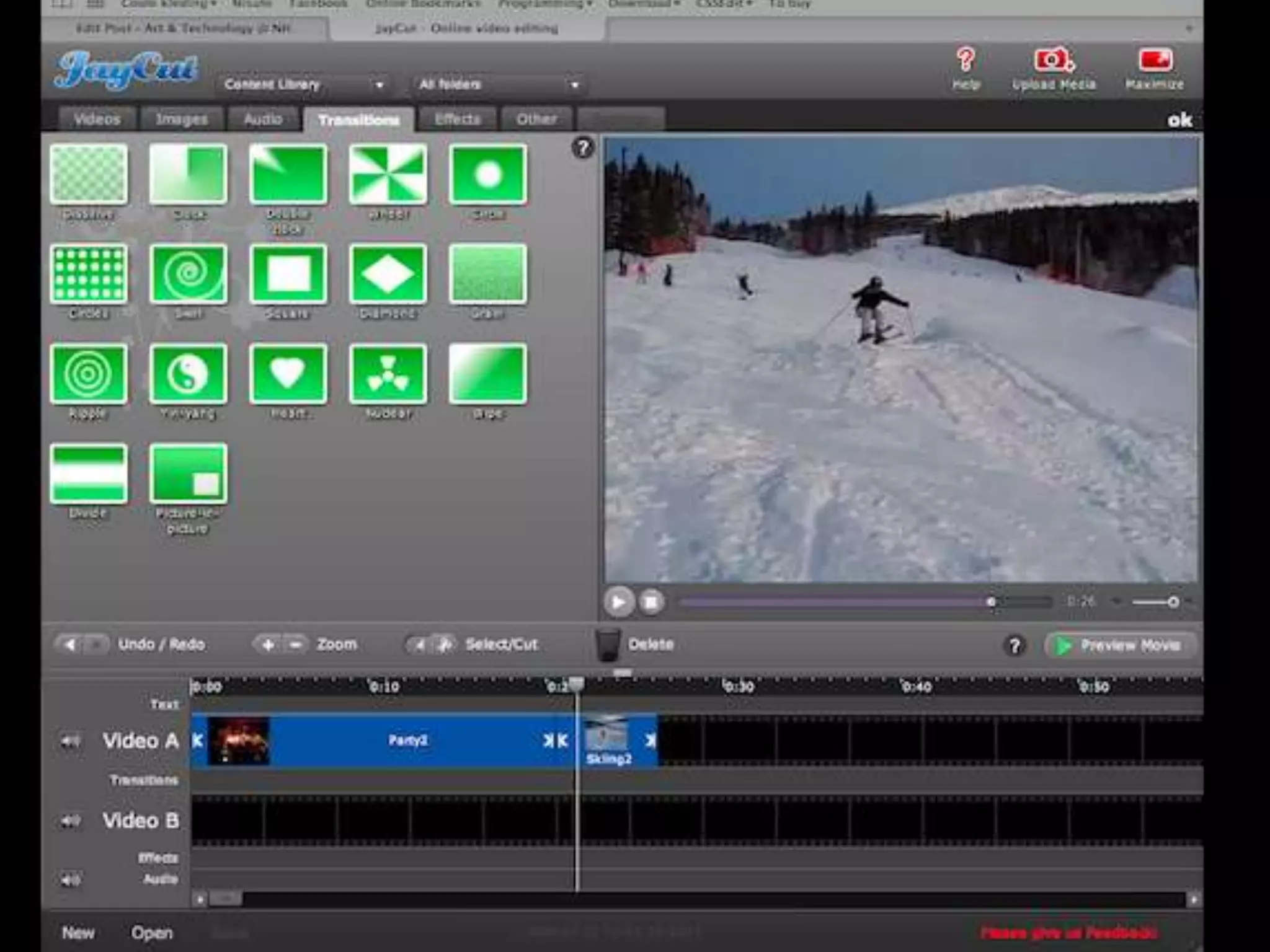This screenshot has height=952, width=1270.
Task: Expand the All folders dropdown
Action: coord(499,84)
